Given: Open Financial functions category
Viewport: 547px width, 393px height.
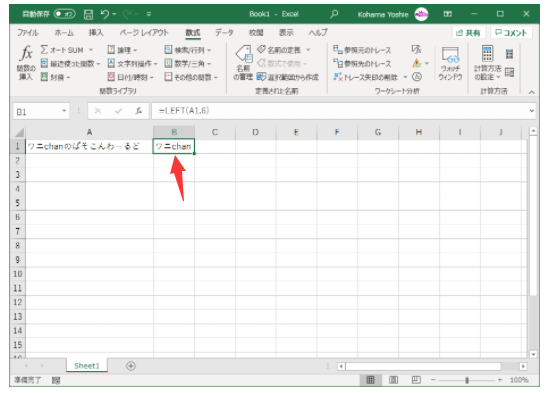Looking at the screenshot, I should pos(55,77).
